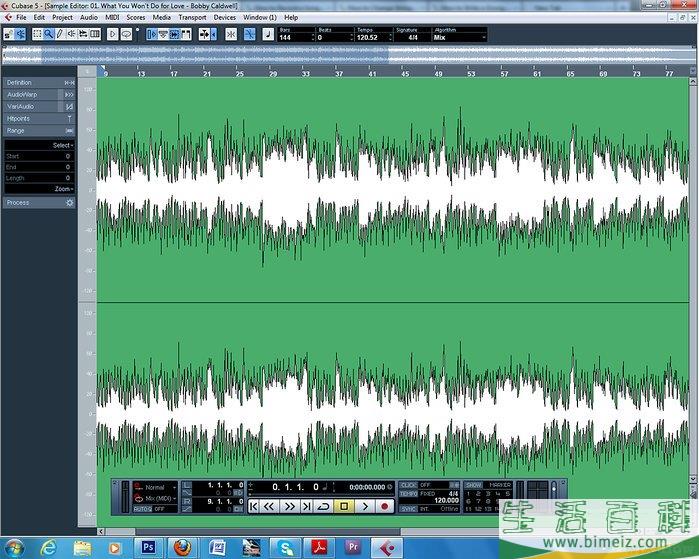Click the Rewind transport button

pyautogui.click(x=269, y=506)
